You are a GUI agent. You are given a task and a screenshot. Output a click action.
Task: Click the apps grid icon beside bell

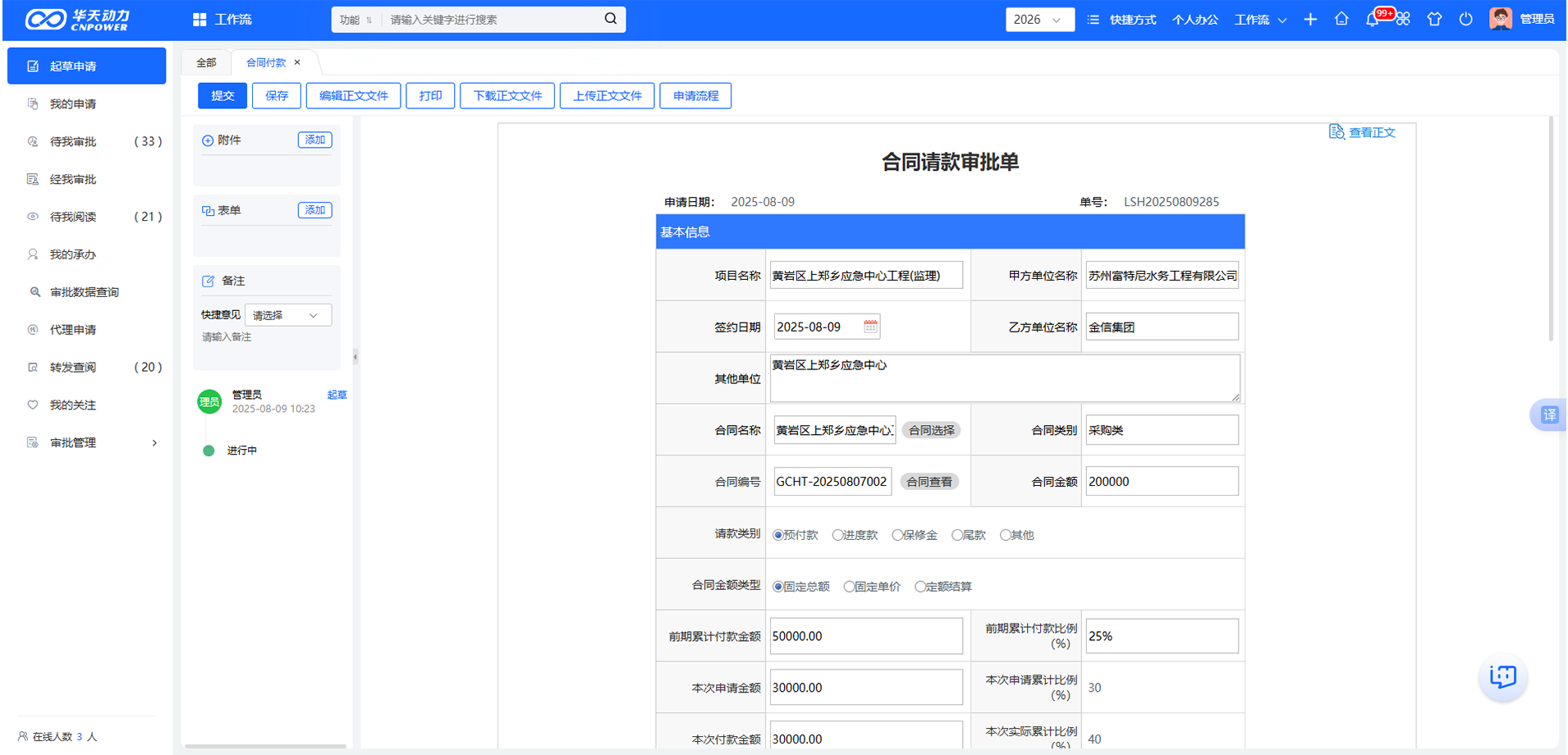(x=1403, y=19)
